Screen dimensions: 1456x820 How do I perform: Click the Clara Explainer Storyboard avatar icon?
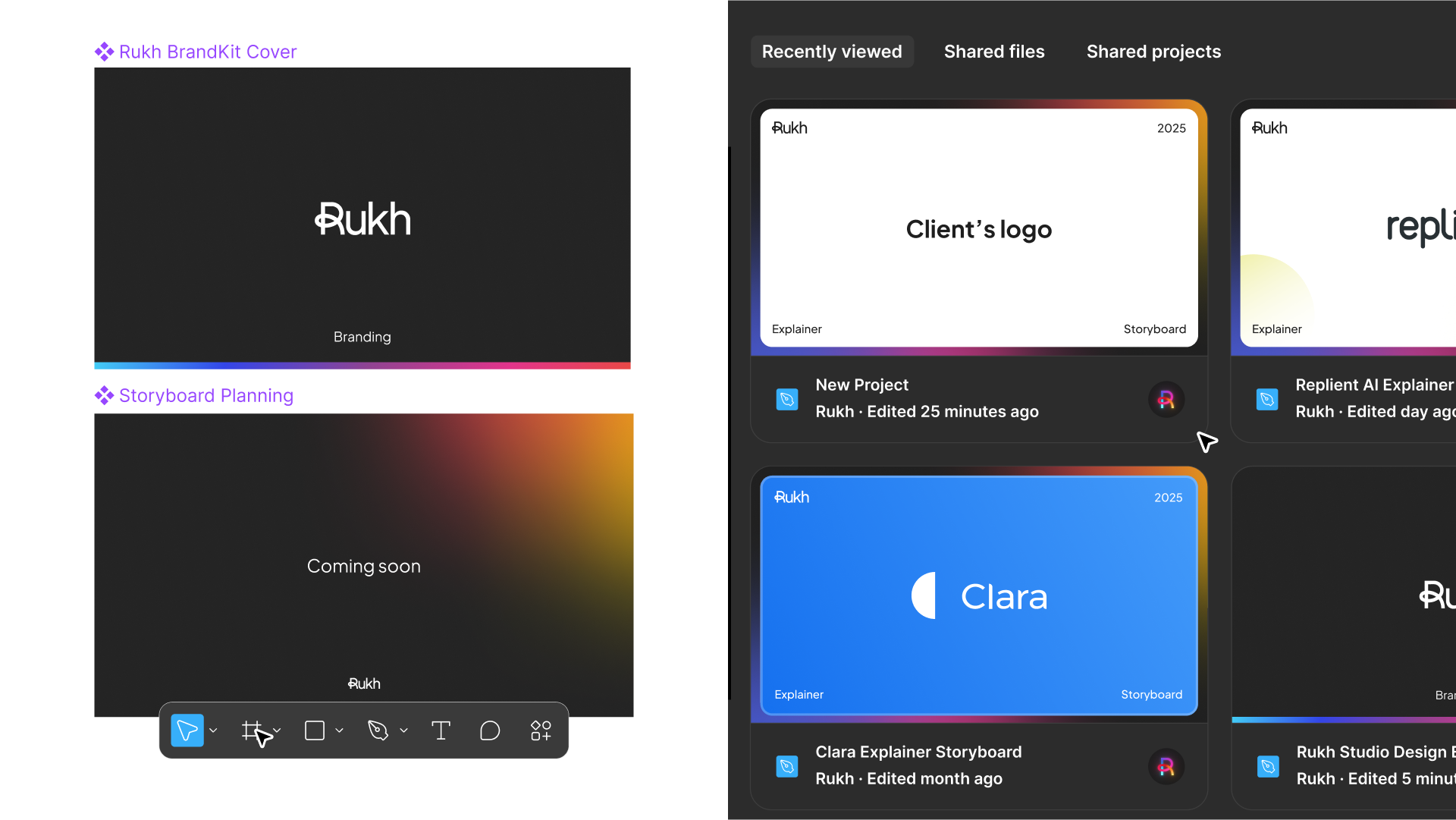point(1166,766)
